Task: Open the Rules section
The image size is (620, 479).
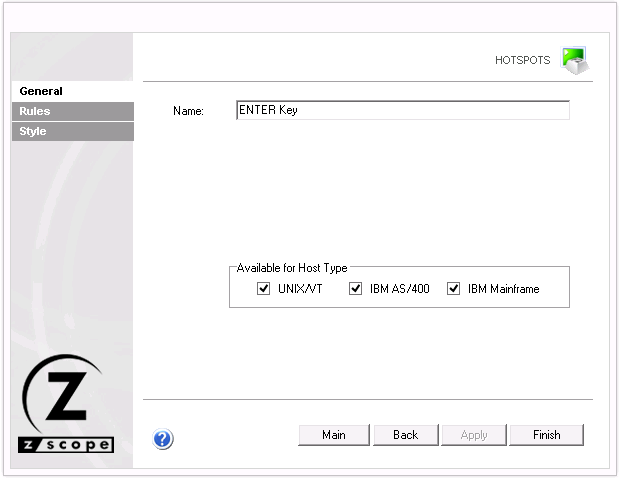Action: (73, 111)
